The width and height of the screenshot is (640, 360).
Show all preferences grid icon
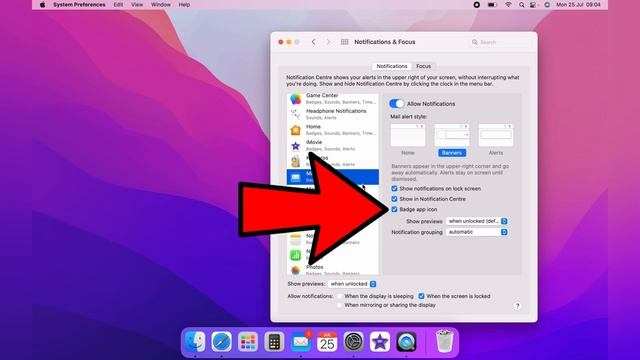click(344, 42)
